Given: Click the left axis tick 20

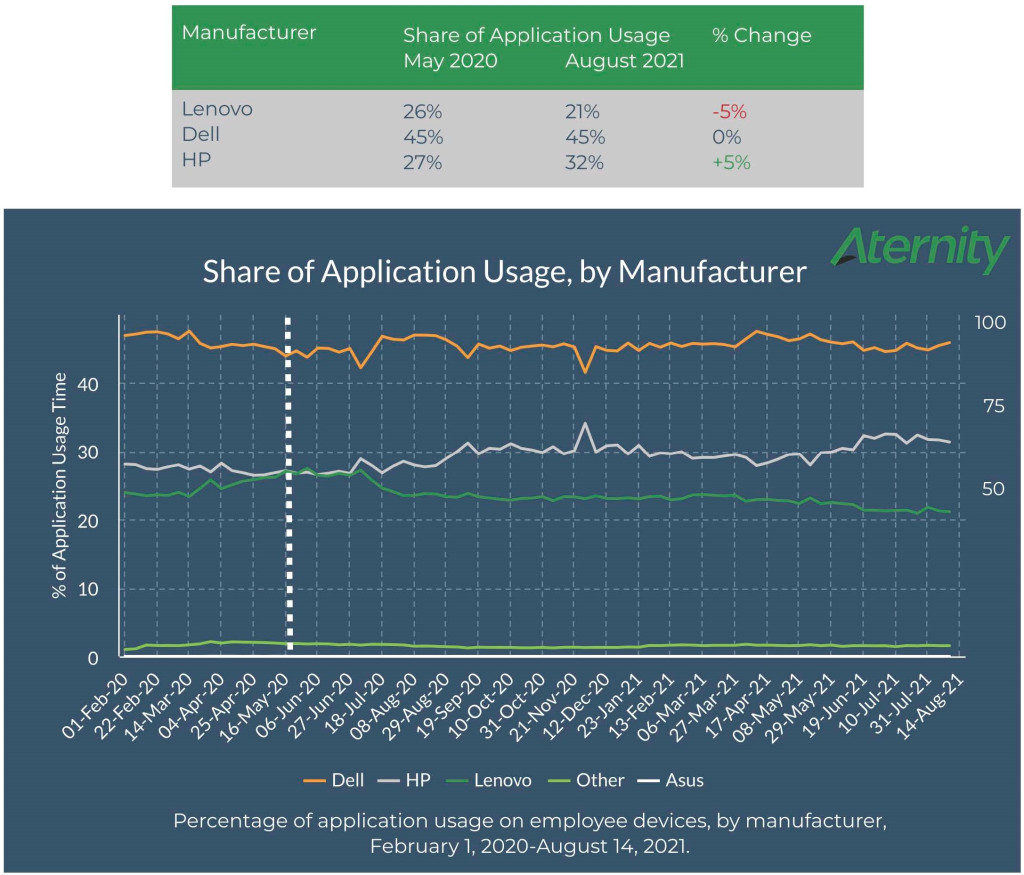Looking at the screenshot, I should pos(88,521).
